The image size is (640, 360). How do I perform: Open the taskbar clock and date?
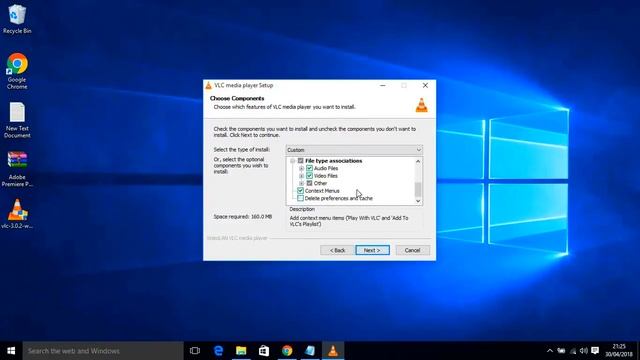click(x=619, y=351)
